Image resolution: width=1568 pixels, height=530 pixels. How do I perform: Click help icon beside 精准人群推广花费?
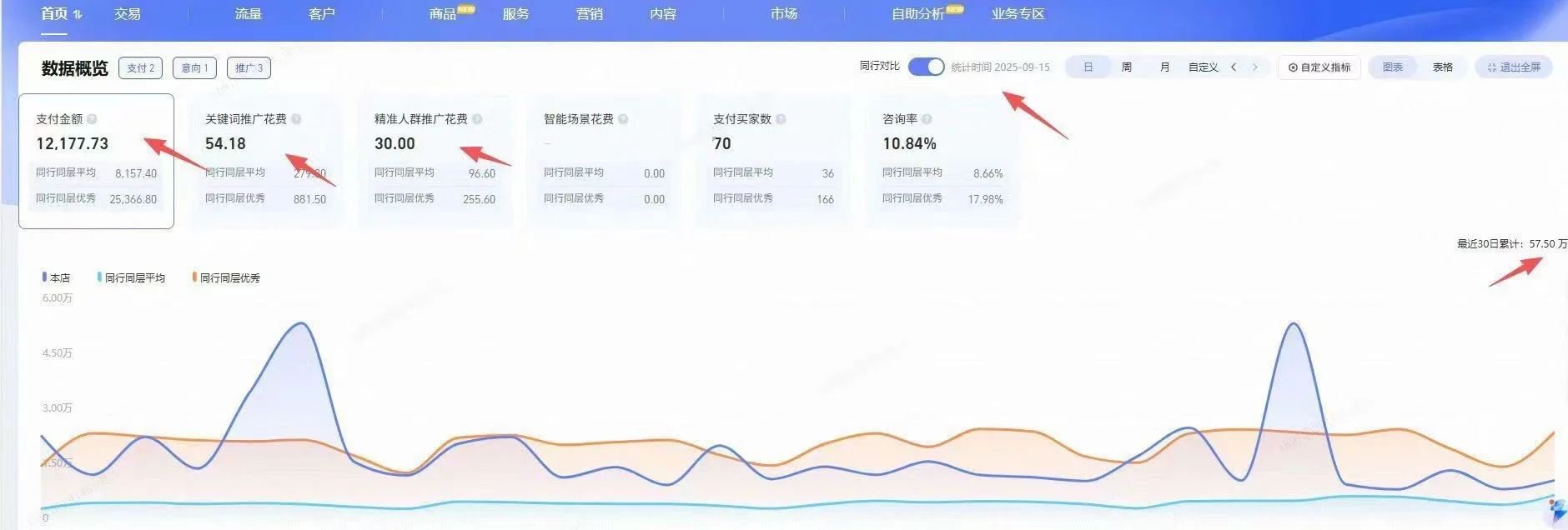click(477, 119)
